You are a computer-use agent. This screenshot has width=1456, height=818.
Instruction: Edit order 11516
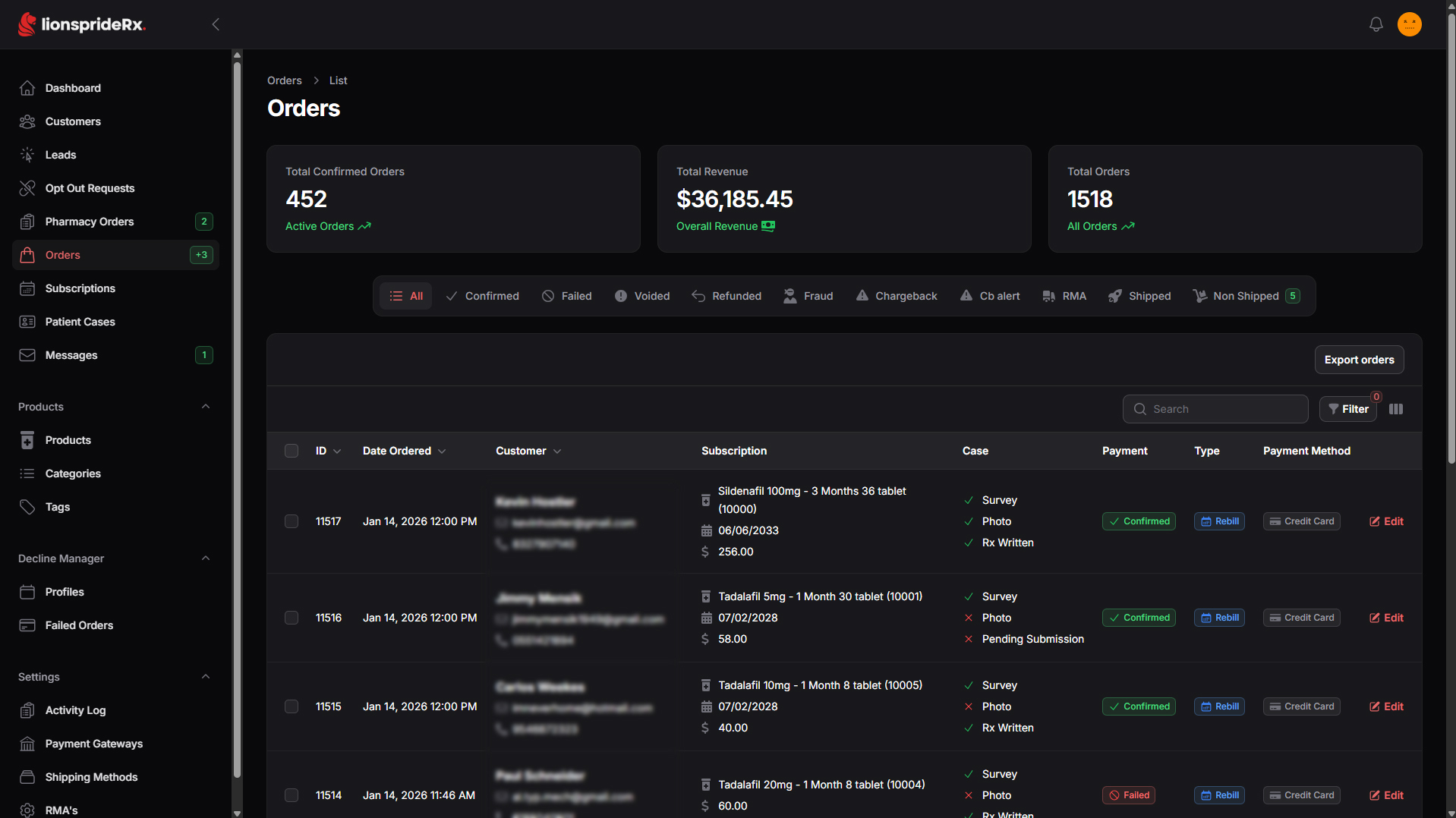coord(1386,618)
